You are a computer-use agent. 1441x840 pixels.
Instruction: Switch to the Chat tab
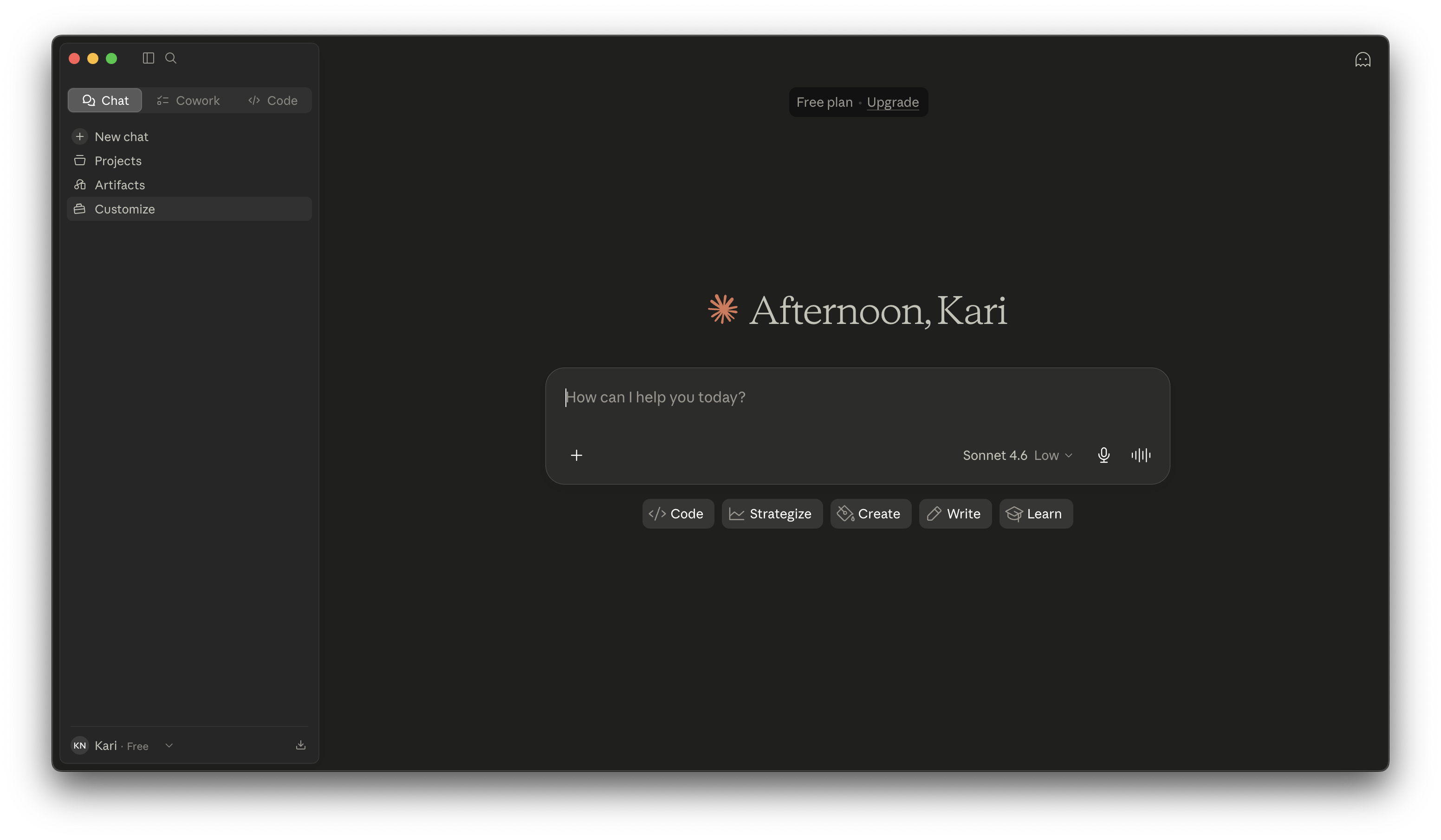pyautogui.click(x=105, y=100)
